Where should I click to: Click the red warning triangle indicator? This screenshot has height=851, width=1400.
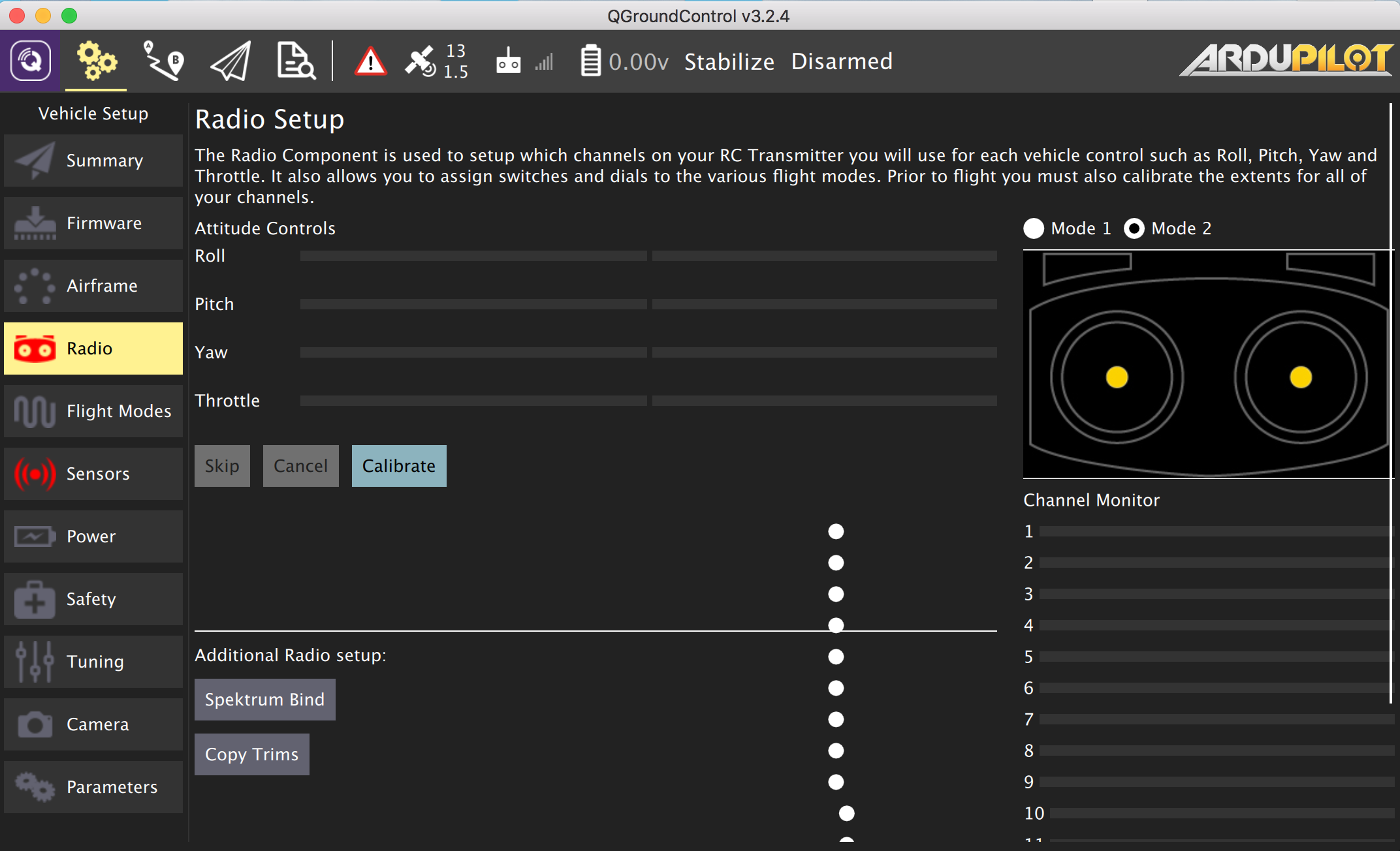[x=370, y=62]
